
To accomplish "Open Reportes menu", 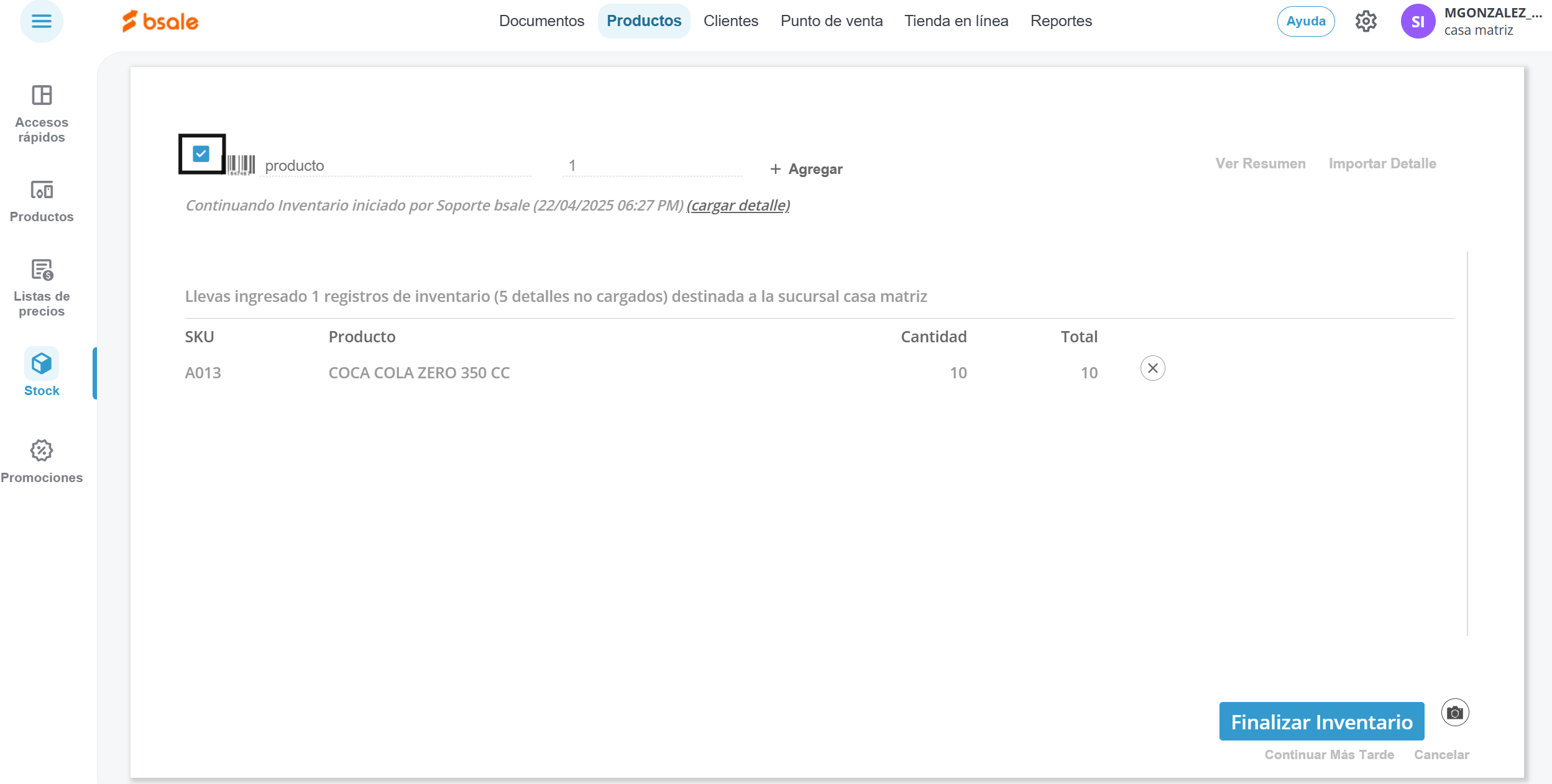I will click(x=1060, y=21).
